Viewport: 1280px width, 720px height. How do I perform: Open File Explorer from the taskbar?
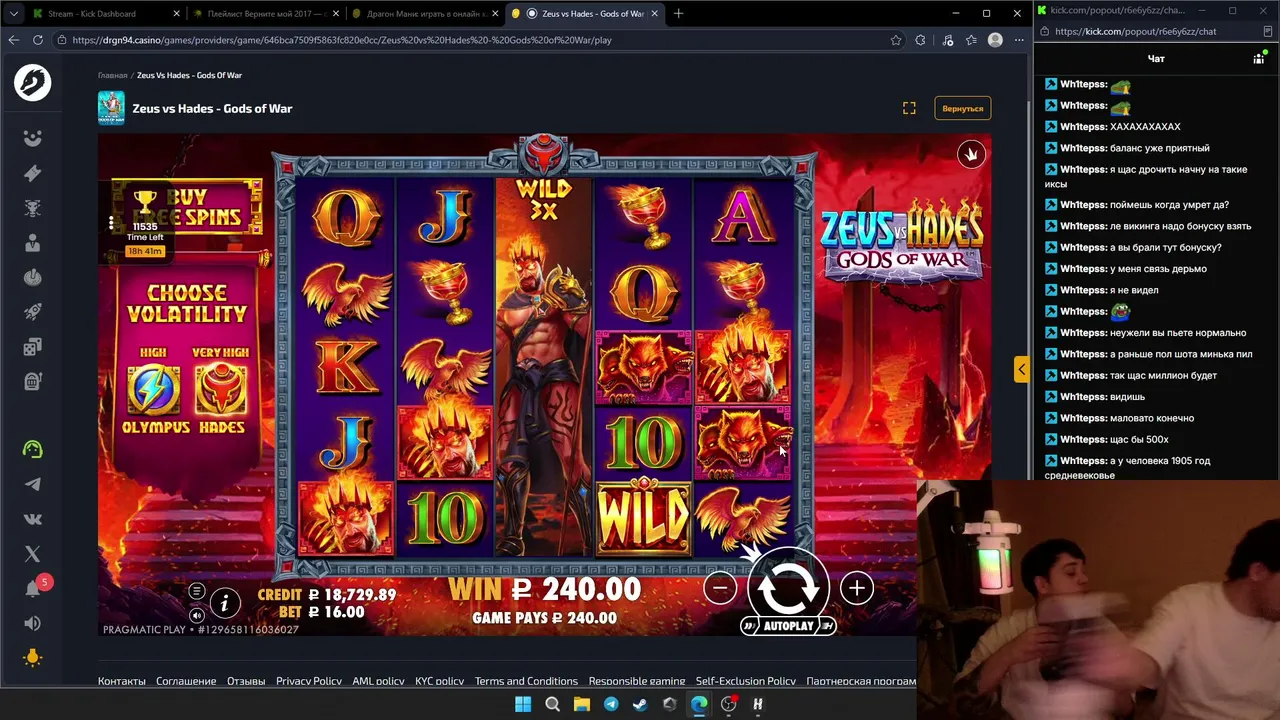coord(582,704)
